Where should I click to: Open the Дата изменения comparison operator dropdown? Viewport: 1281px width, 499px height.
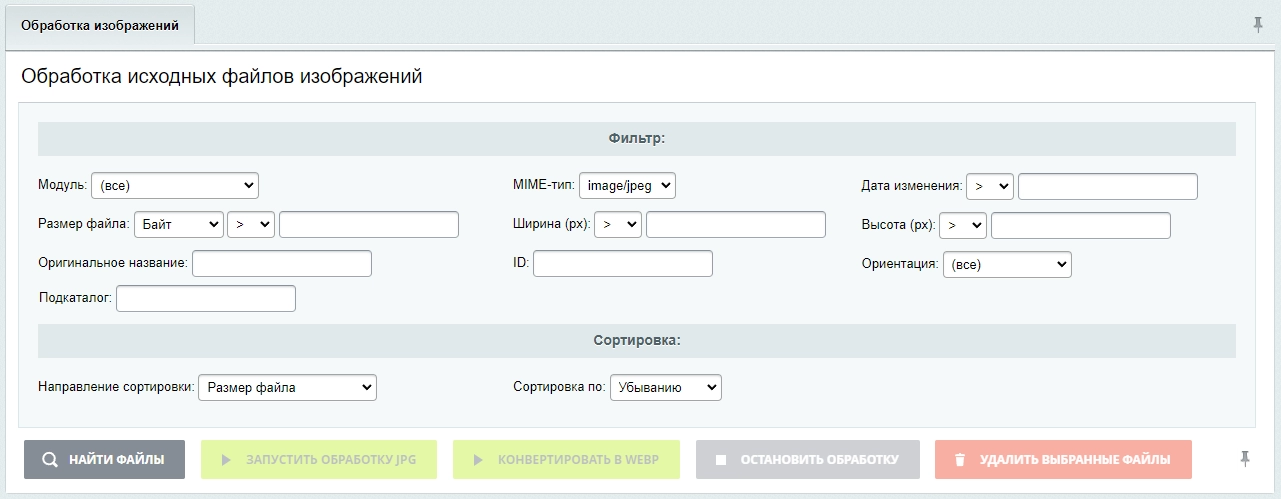click(990, 186)
